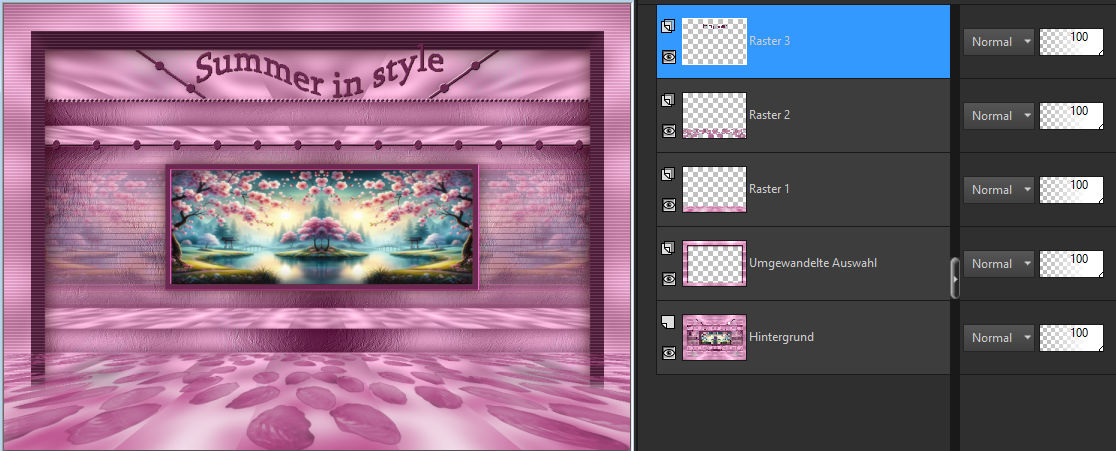1116x451 pixels.
Task: Click the opacity field of Umgewandelte Auswahl
Action: pyautogui.click(x=1071, y=264)
